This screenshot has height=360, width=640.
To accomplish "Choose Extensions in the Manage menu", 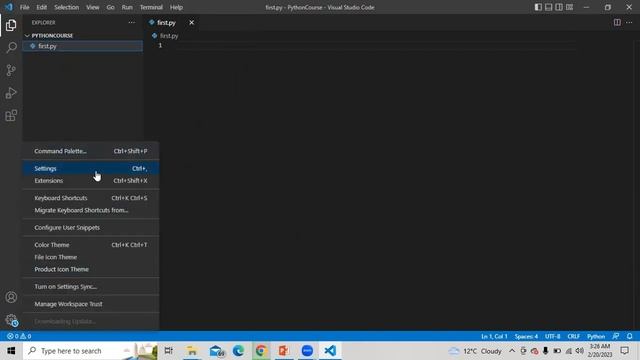I will pyautogui.click(x=91, y=180).
